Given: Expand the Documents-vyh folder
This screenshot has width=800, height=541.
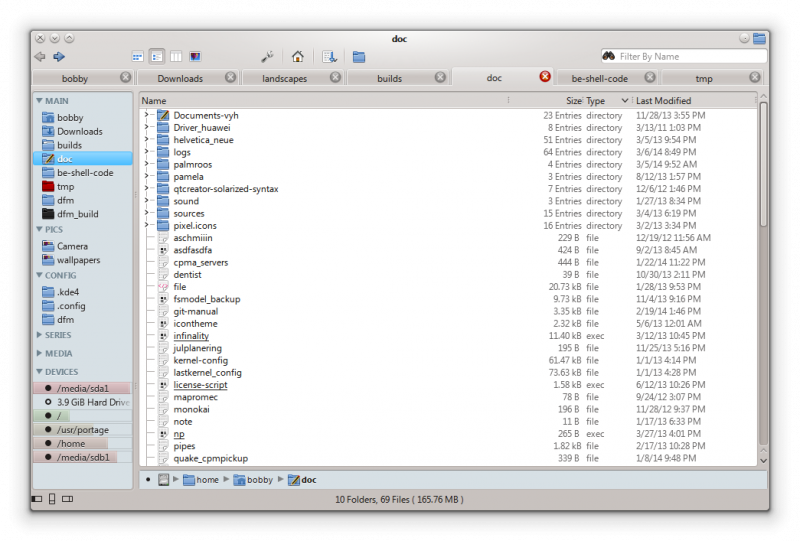Looking at the screenshot, I should (146, 115).
